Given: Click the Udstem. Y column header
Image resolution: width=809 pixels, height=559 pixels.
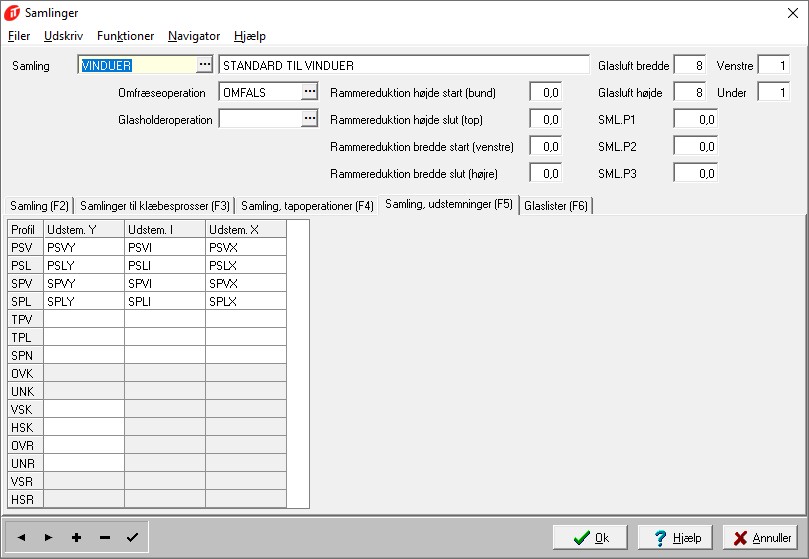Looking at the screenshot, I should coord(84,229).
